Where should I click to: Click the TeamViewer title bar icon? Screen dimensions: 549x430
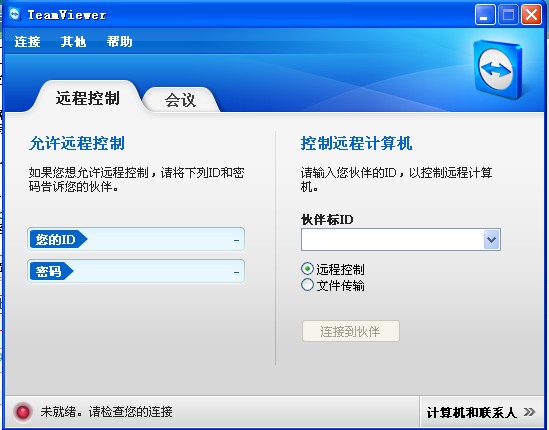(x=14, y=15)
